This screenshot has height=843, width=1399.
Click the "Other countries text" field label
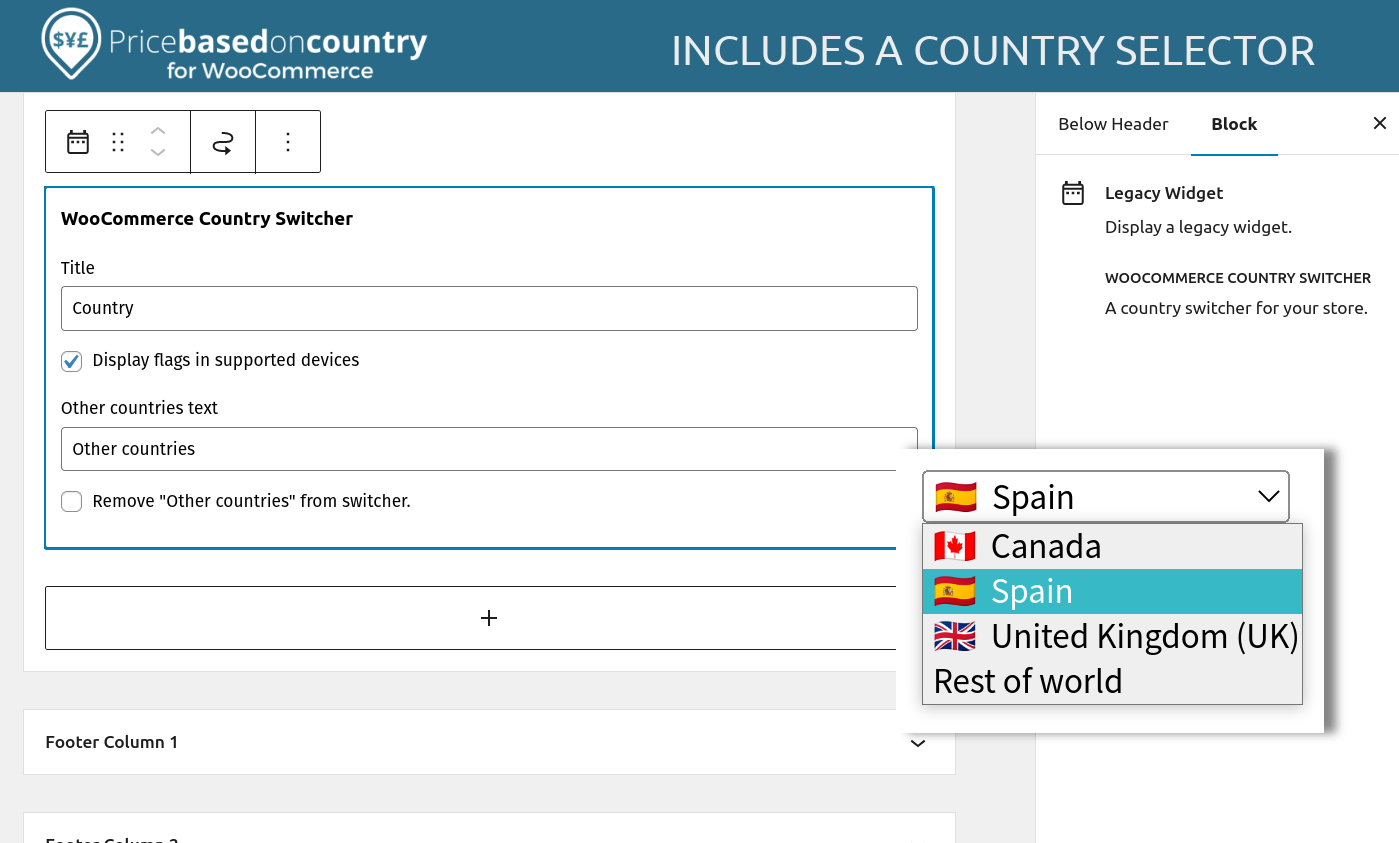139,408
